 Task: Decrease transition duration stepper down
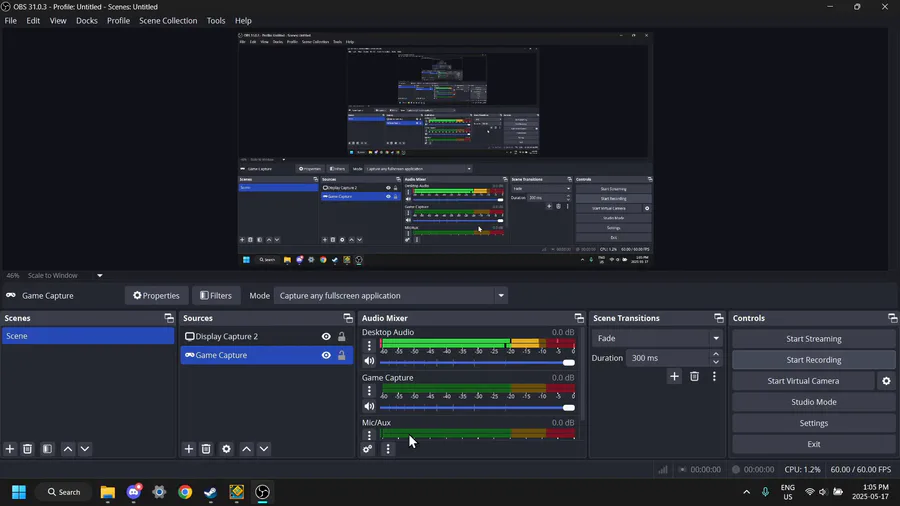coord(716,362)
